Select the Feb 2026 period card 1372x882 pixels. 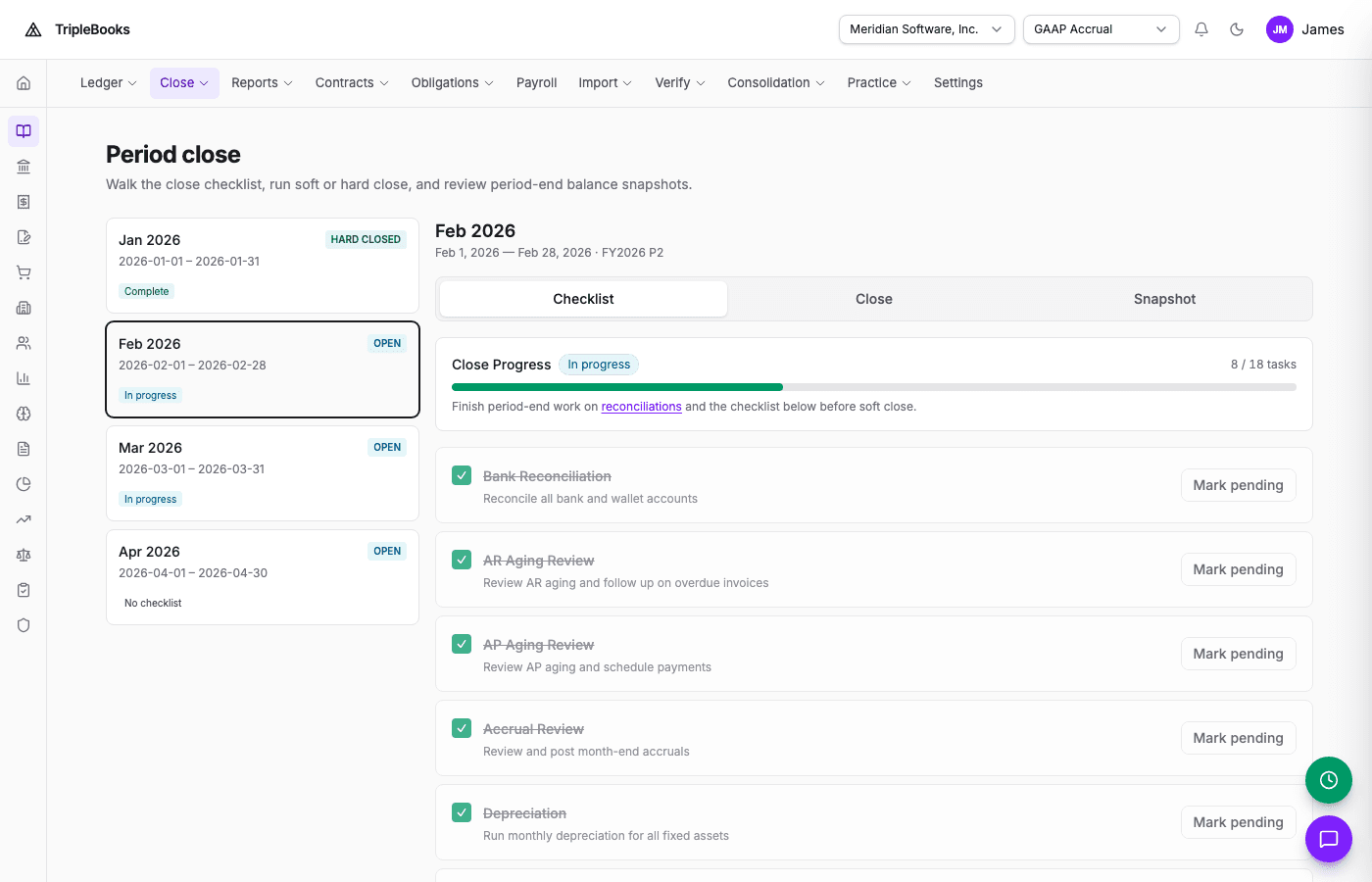263,369
